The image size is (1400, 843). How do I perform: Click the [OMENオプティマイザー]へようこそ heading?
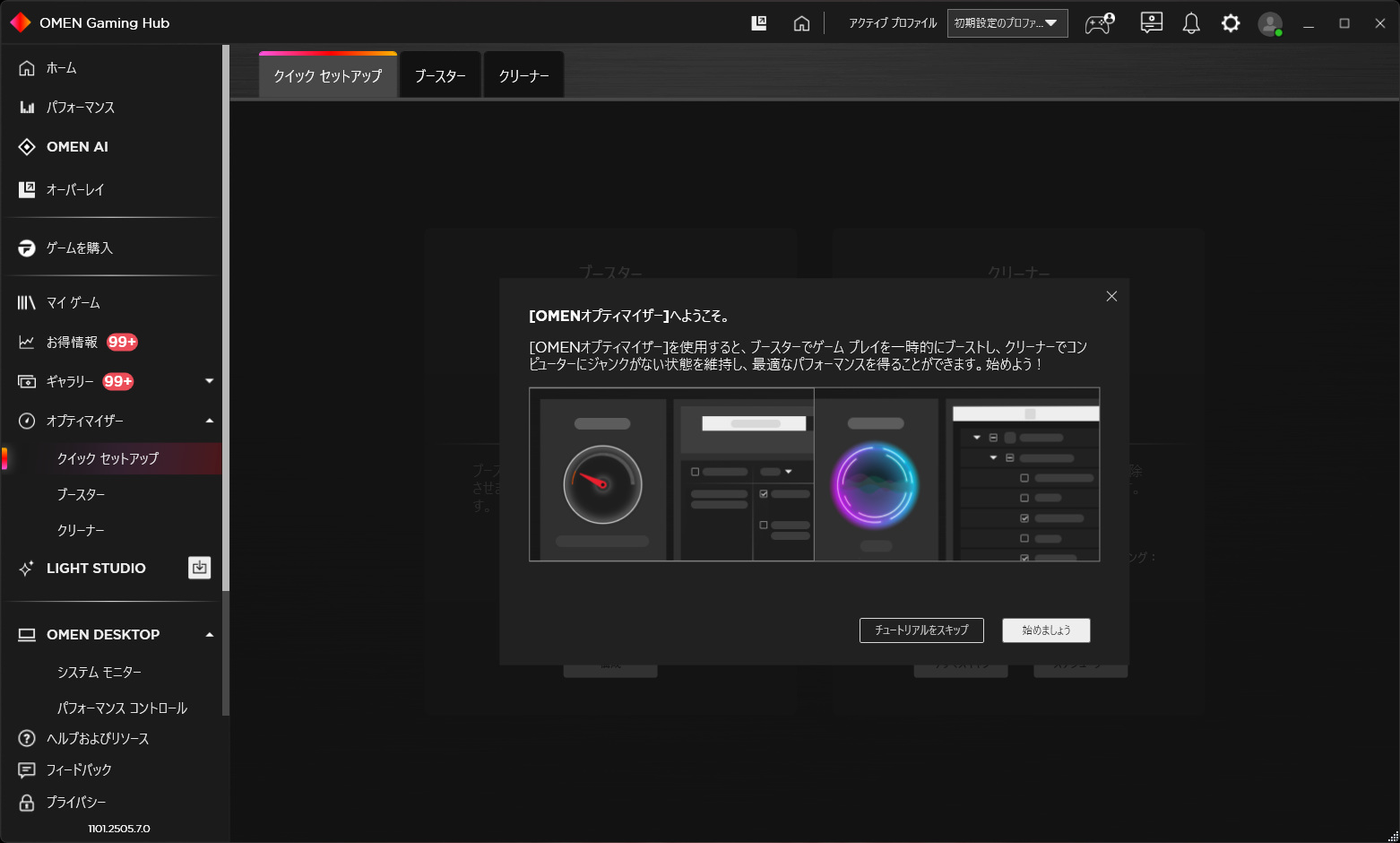[x=629, y=316]
